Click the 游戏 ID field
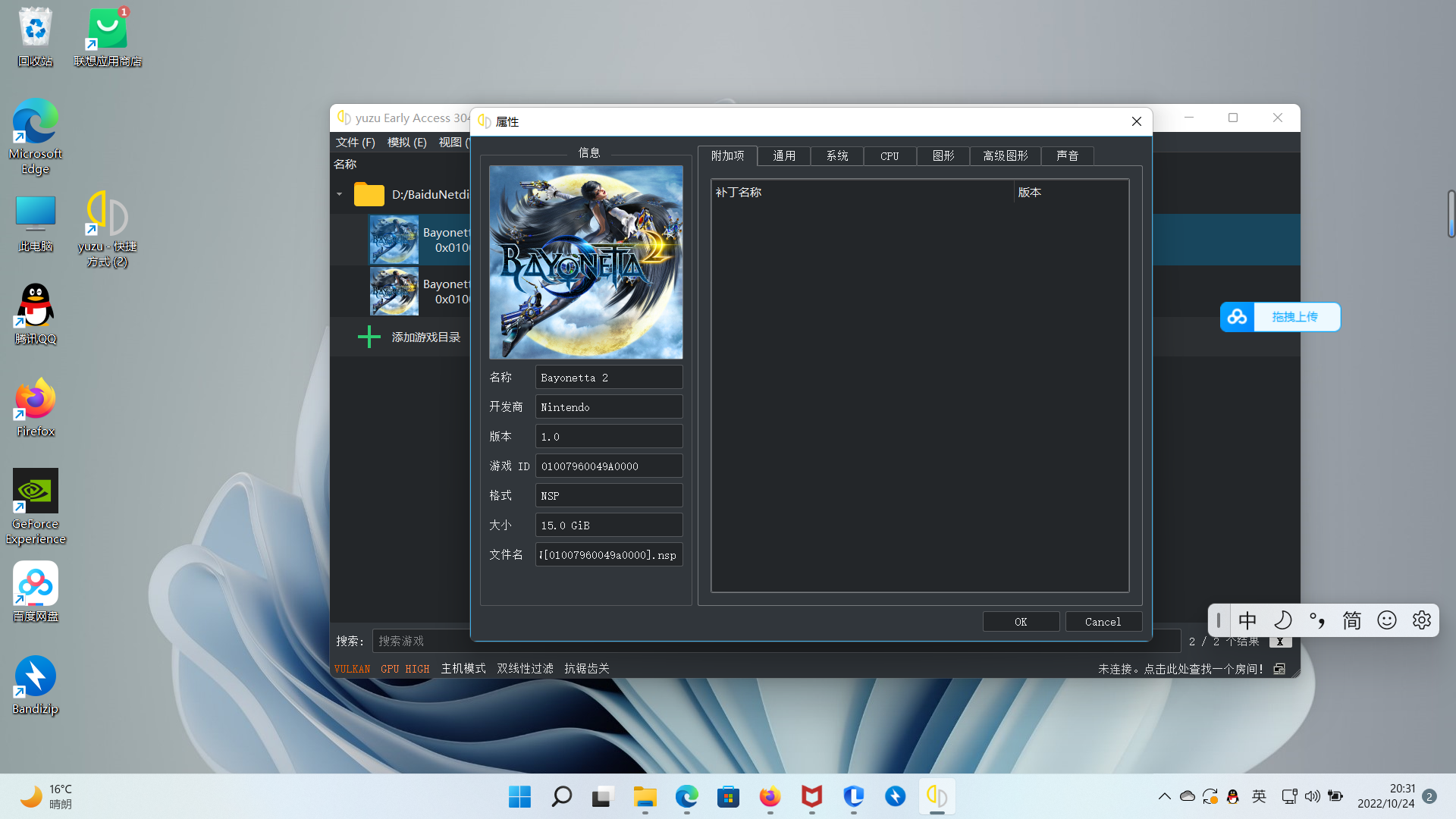 click(x=609, y=466)
